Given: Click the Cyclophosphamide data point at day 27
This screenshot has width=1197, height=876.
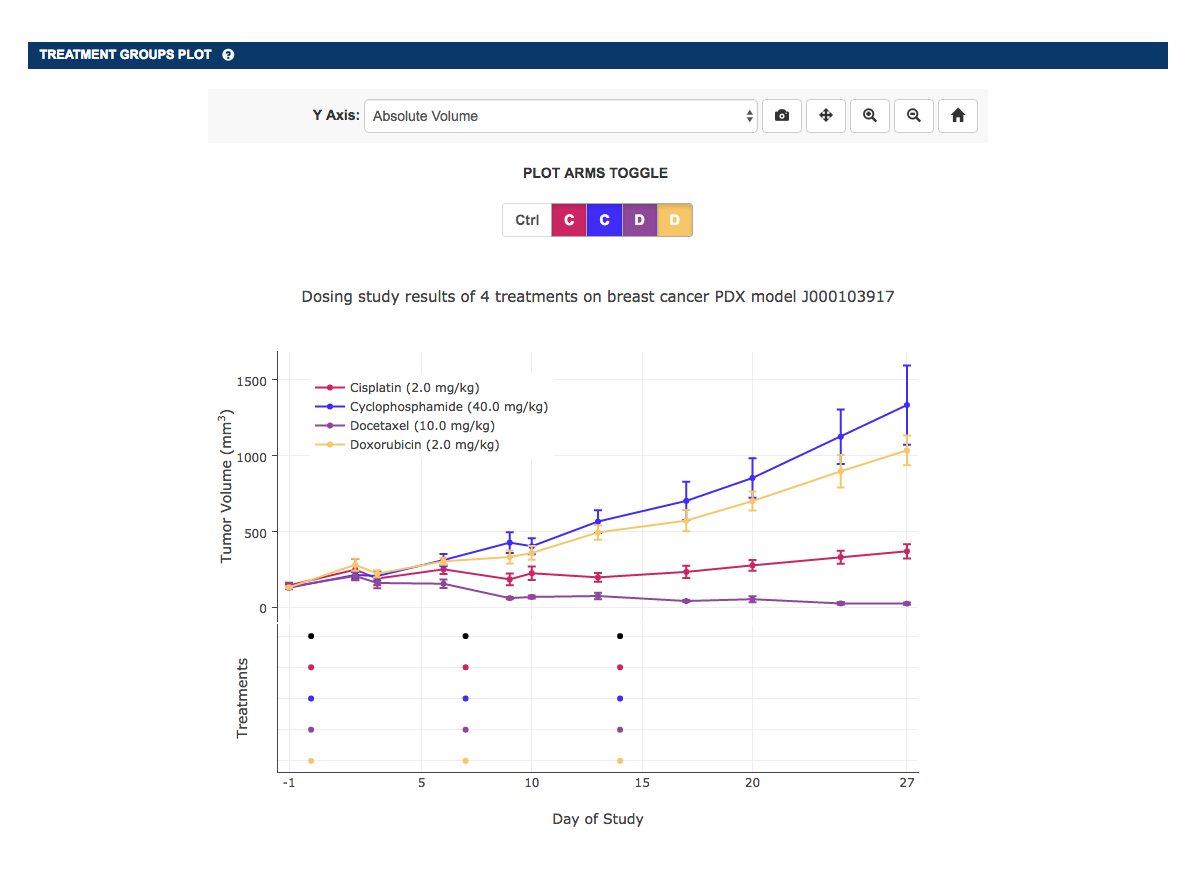Looking at the screenshot, I should click(x=907, y=405).
